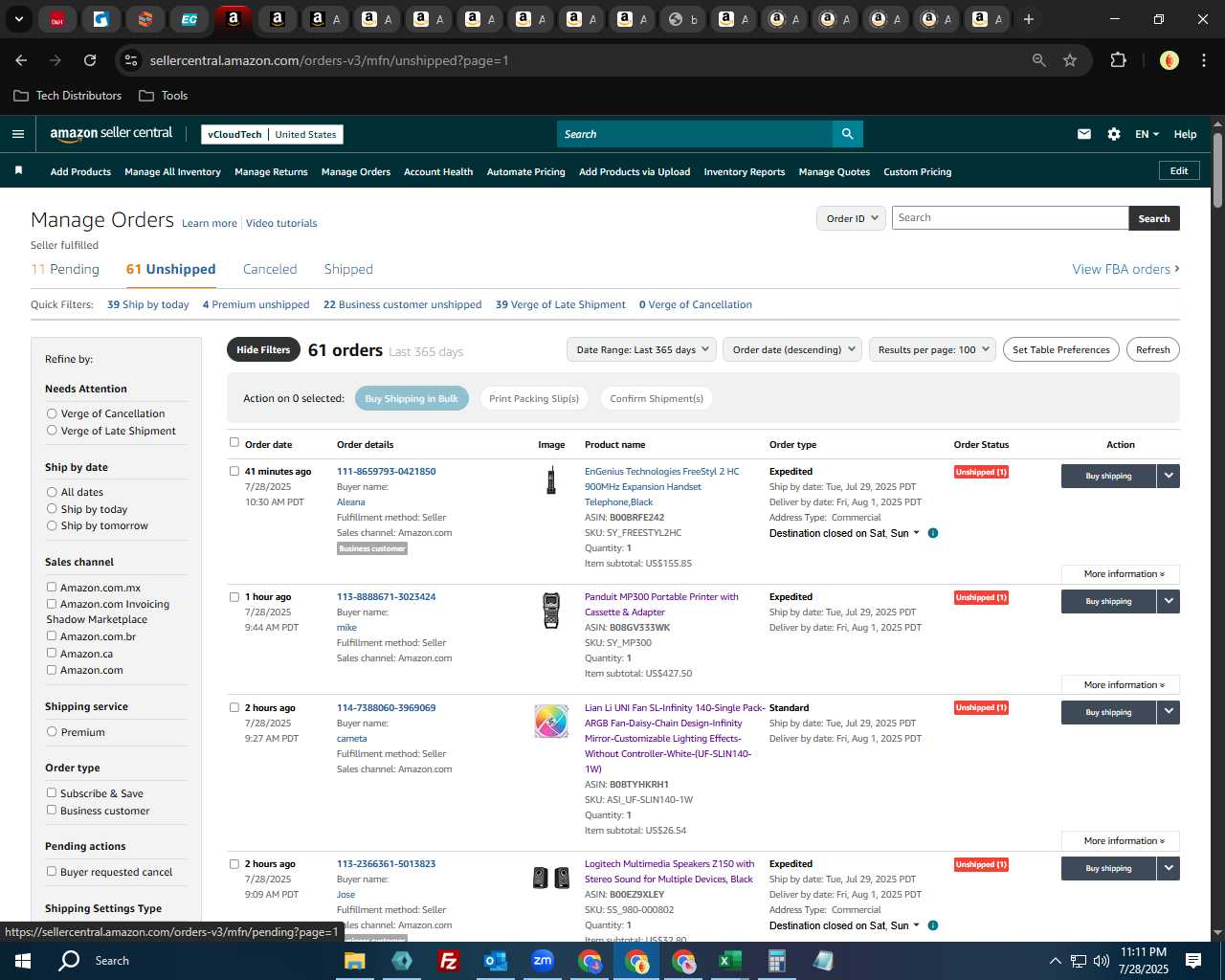Click the teal search magnifier button
This screenshot has height=980, width=1225.
coord(847,134)
